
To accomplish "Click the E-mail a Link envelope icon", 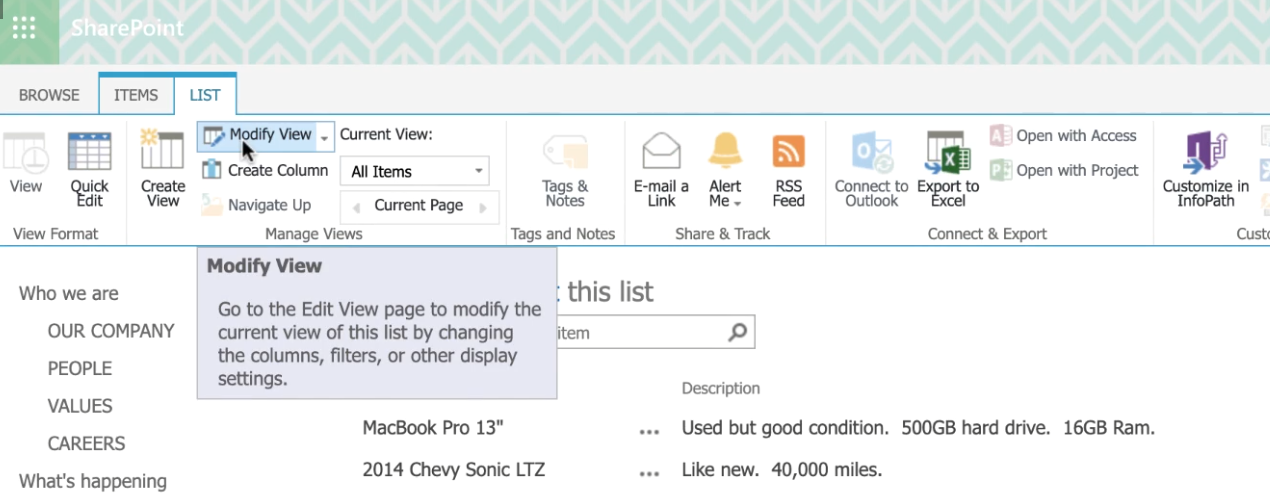I will pos(661,151).
